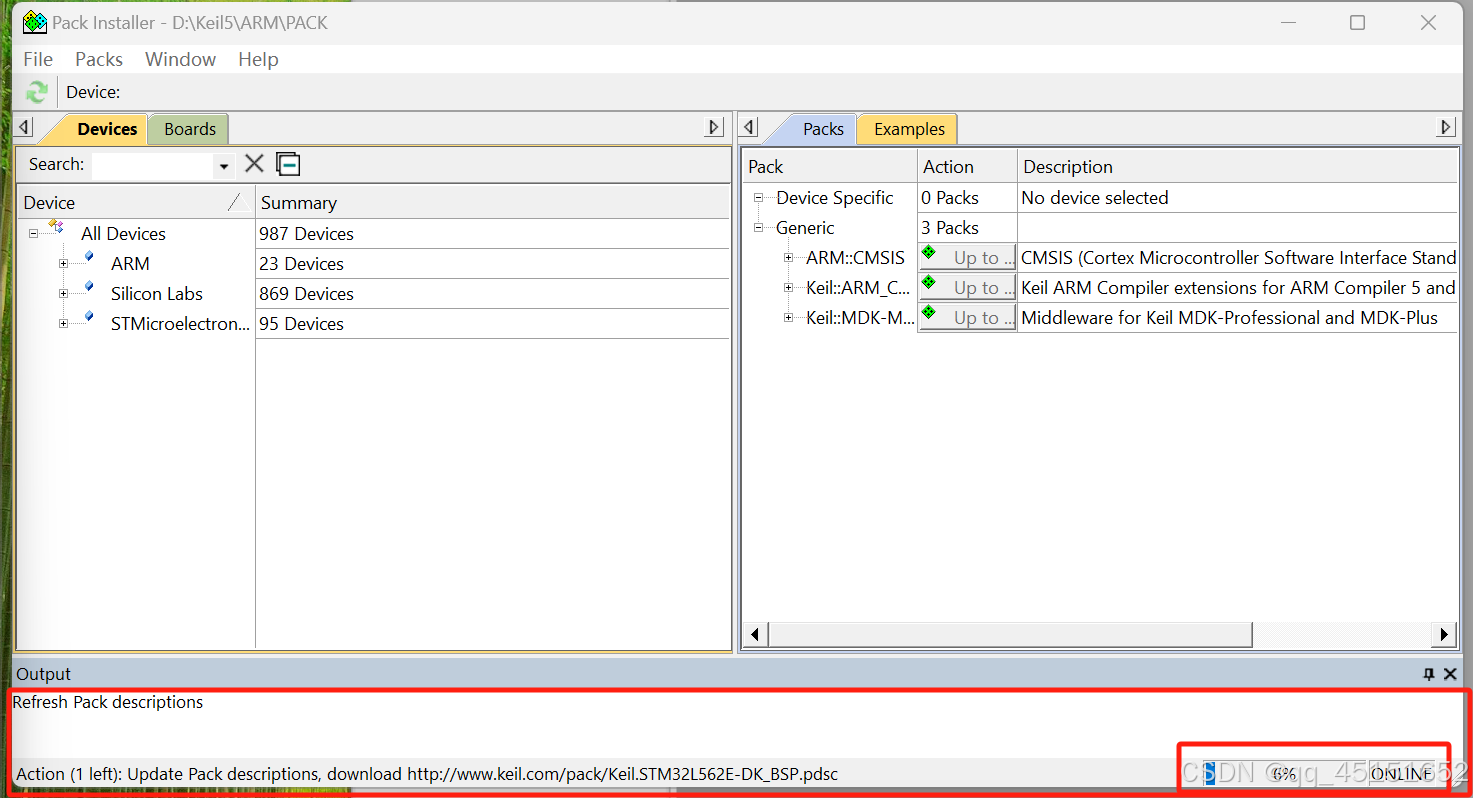Collapse the All Devices tree node

(x=33, y=234)
